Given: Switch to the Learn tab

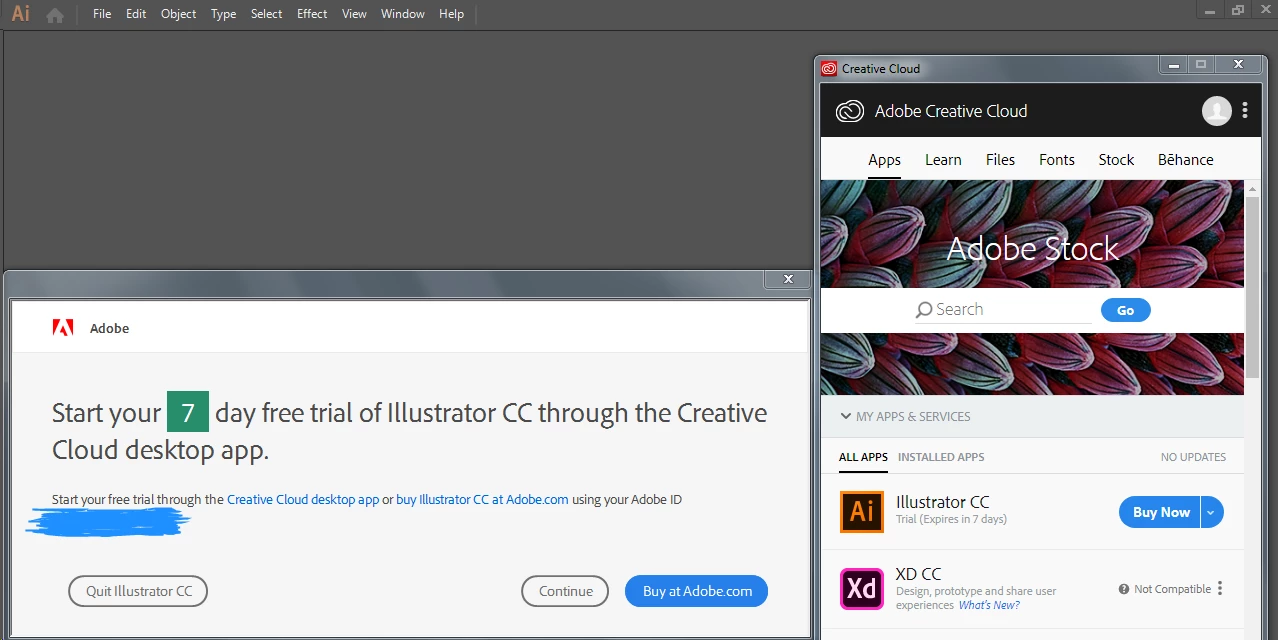Looking at the screenshot, I should coord(943,160).
